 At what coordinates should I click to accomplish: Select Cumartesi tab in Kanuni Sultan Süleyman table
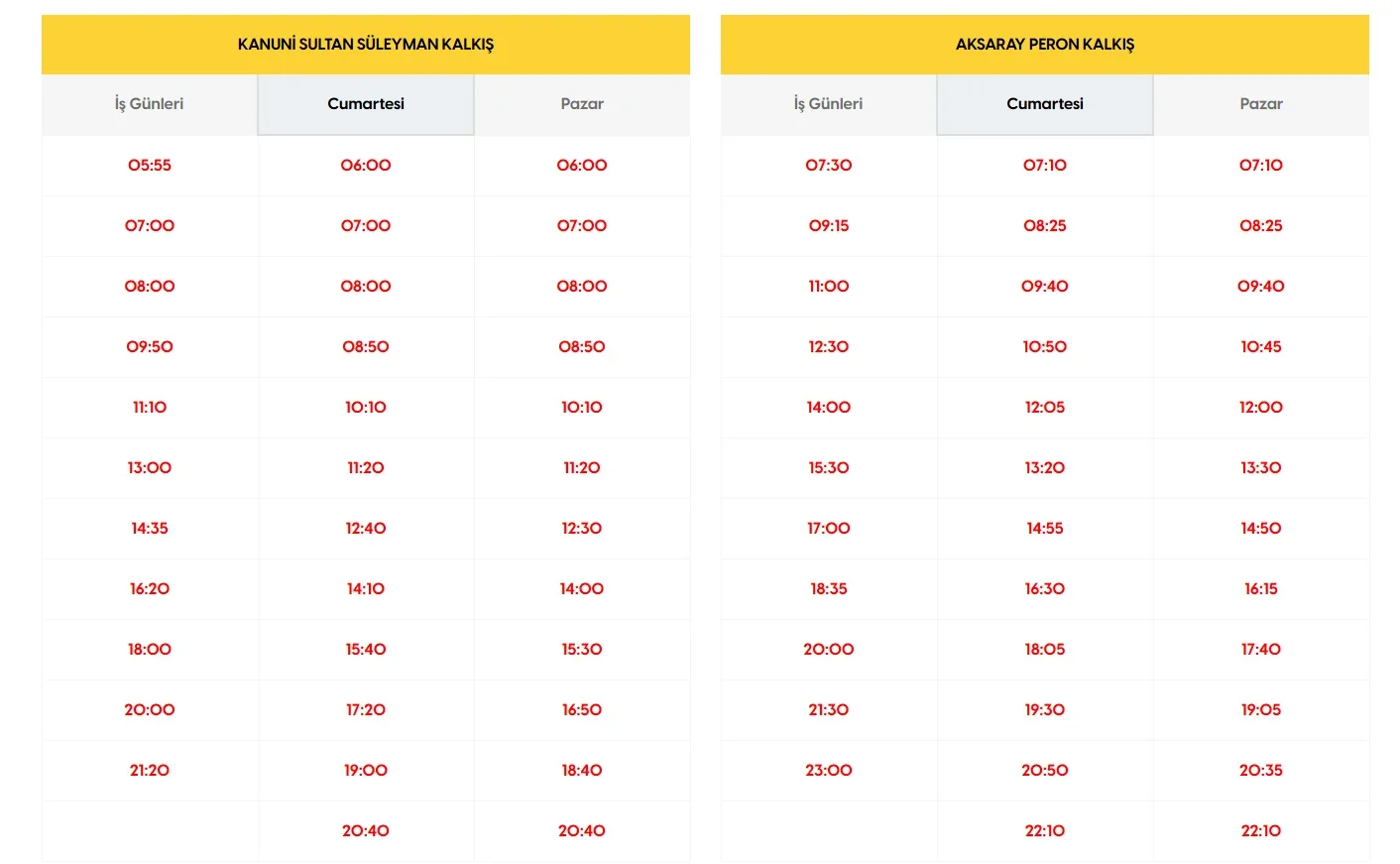pos(366,104)
